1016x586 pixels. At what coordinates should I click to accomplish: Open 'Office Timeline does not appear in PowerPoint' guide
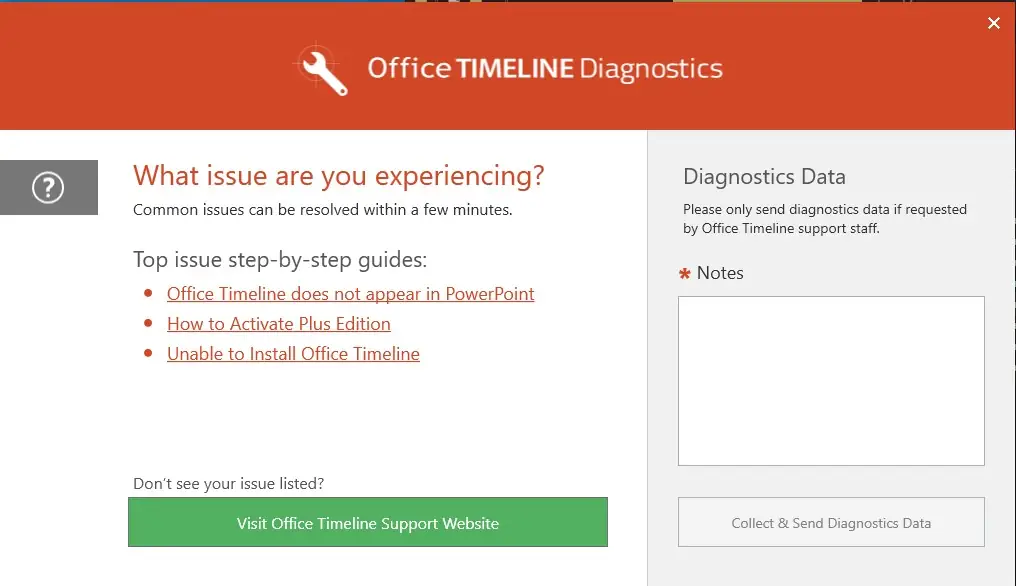350,294
